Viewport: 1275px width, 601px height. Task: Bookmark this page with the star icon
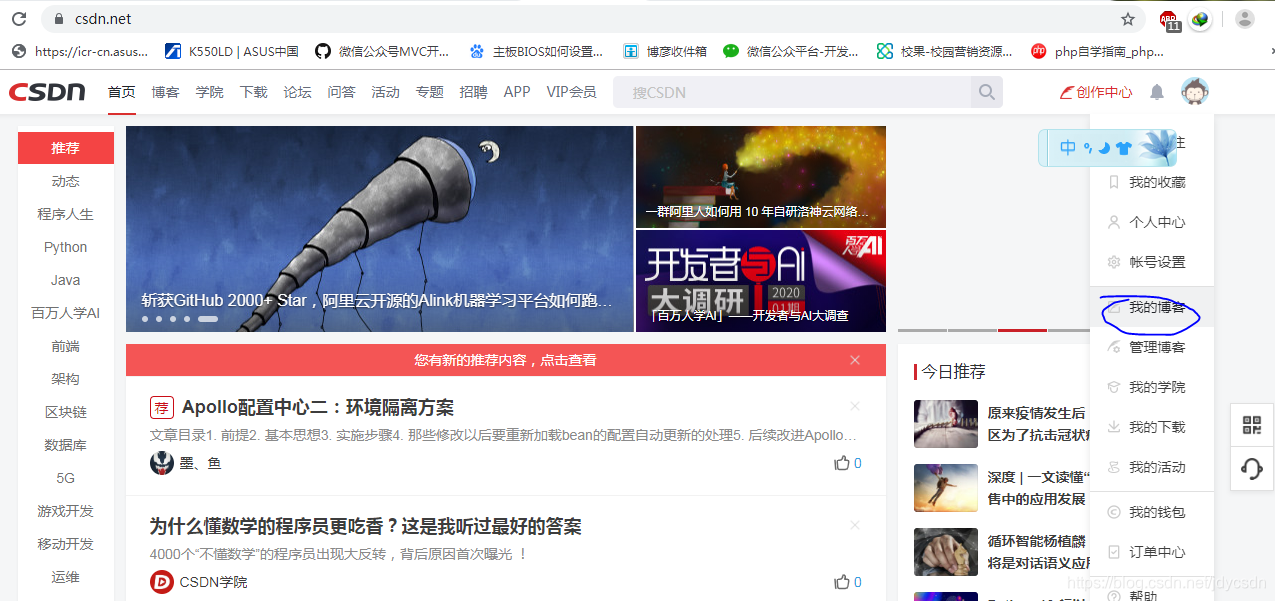[1128, 19]
